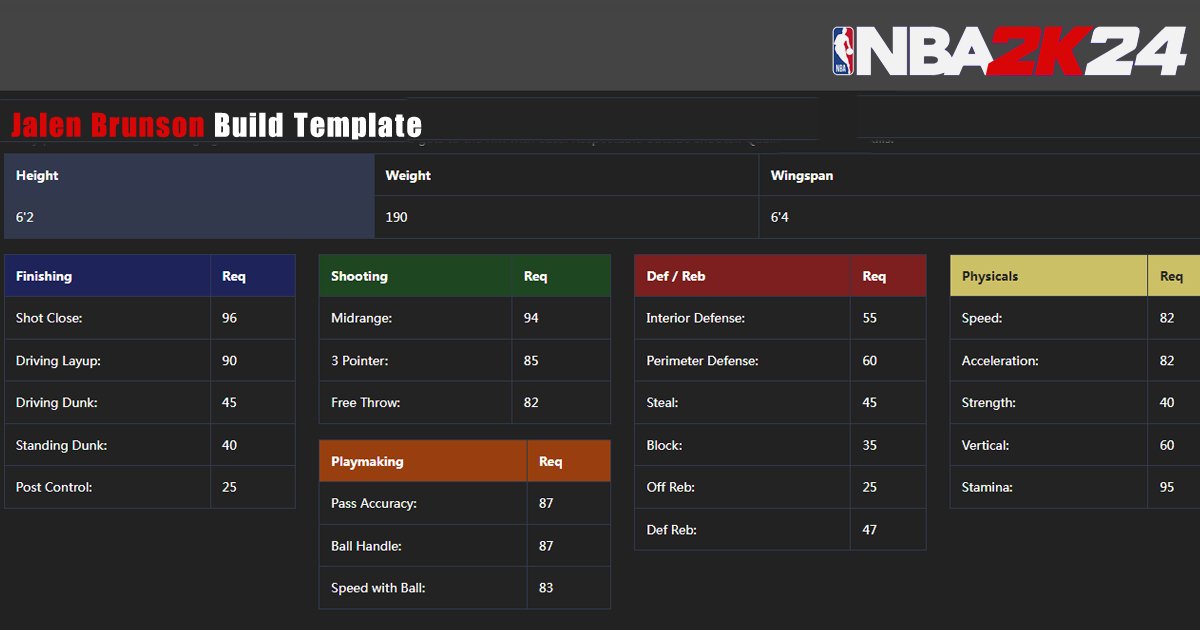Click the Driving Dunk row label
The height and width of the screenshot is (630, 1200).
click(57, 403)
